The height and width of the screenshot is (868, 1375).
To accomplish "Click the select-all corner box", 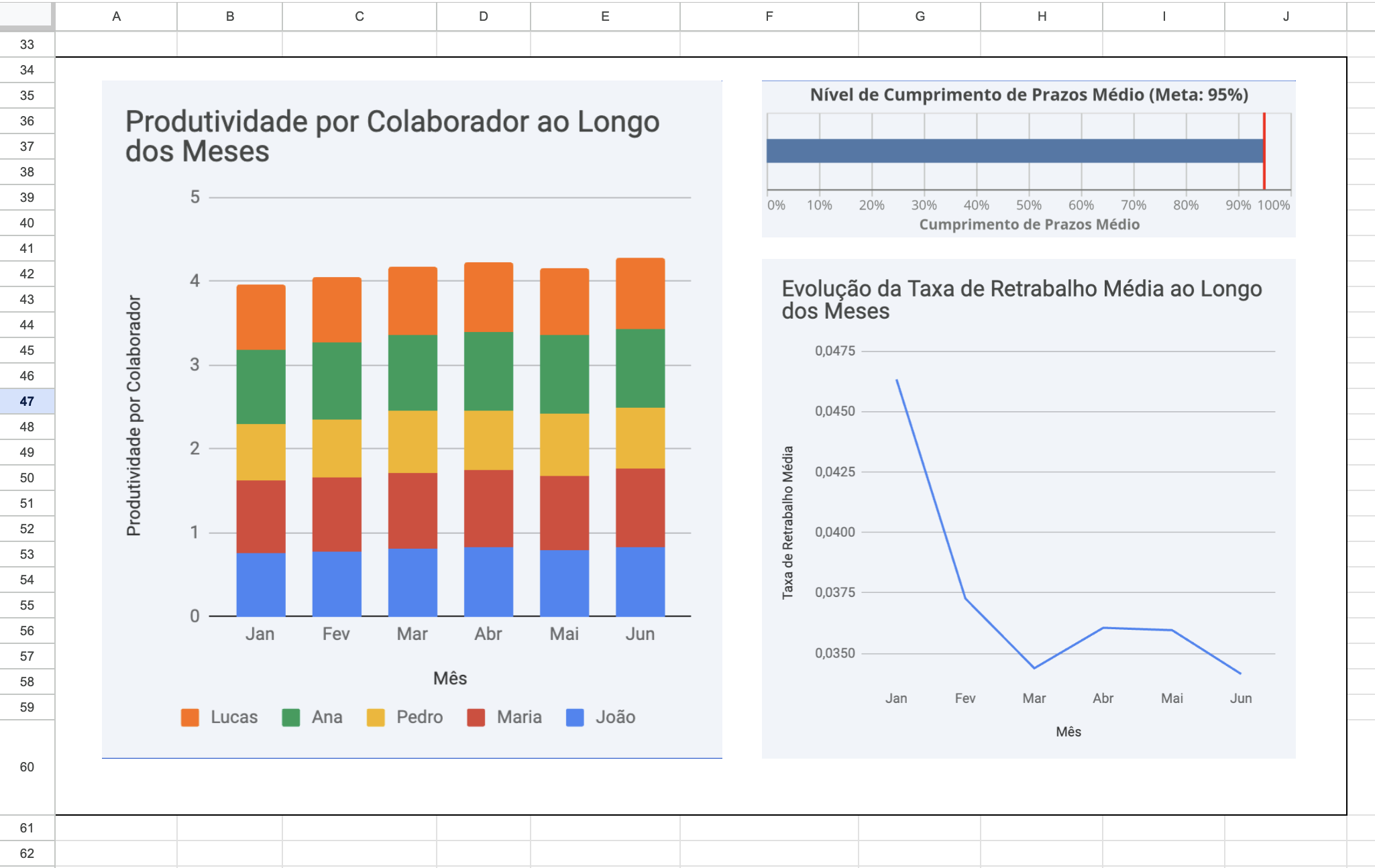I will 26,15.
